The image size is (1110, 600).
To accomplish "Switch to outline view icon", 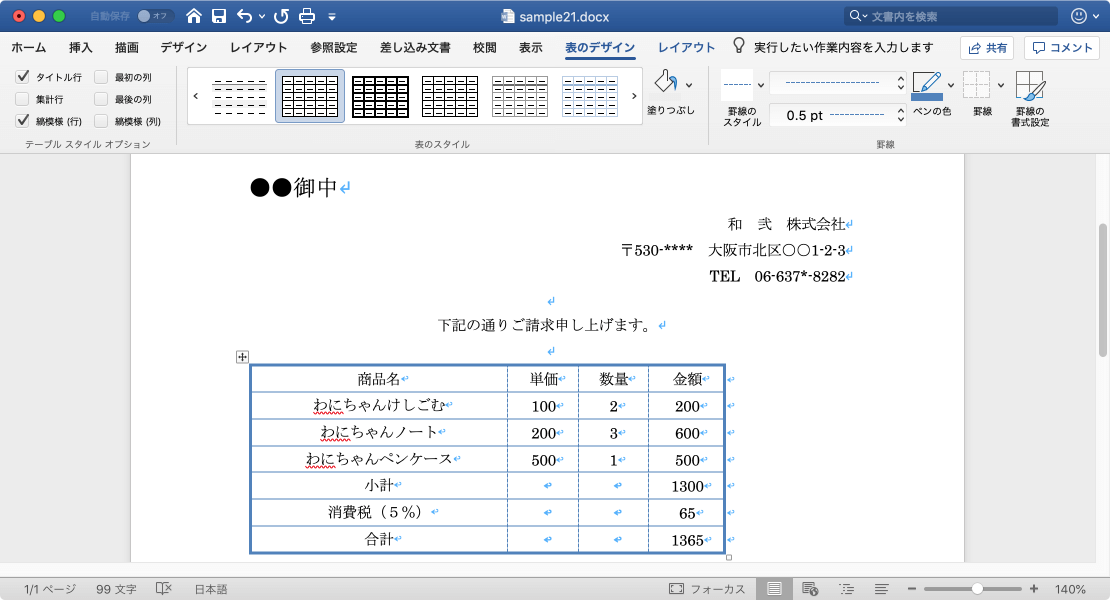I will pos(846,589).
